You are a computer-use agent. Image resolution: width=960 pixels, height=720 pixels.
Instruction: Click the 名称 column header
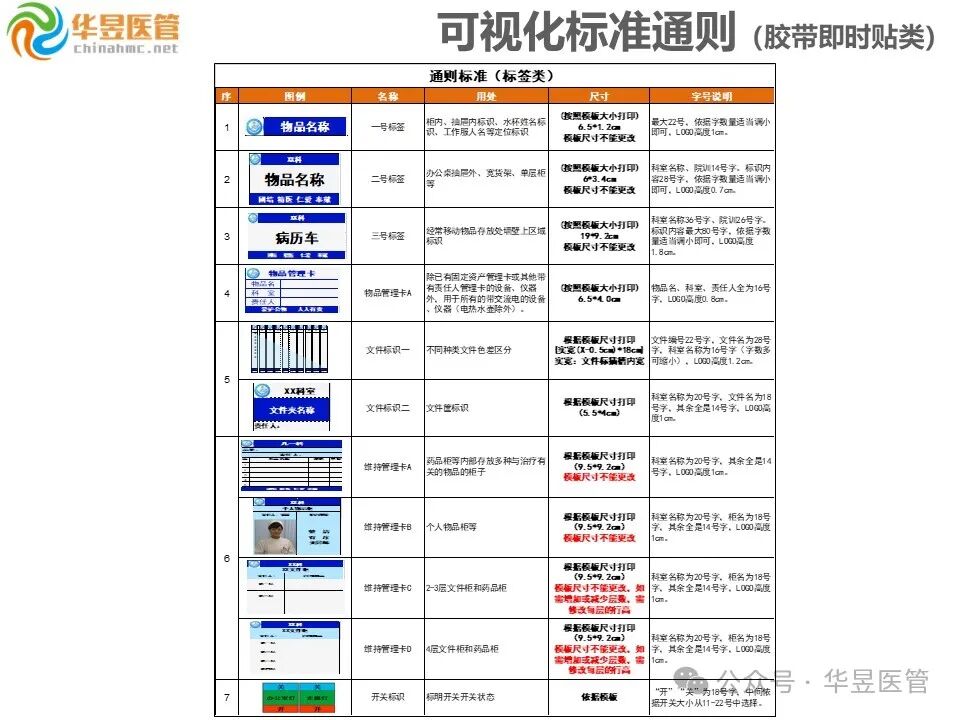(388, 96)
